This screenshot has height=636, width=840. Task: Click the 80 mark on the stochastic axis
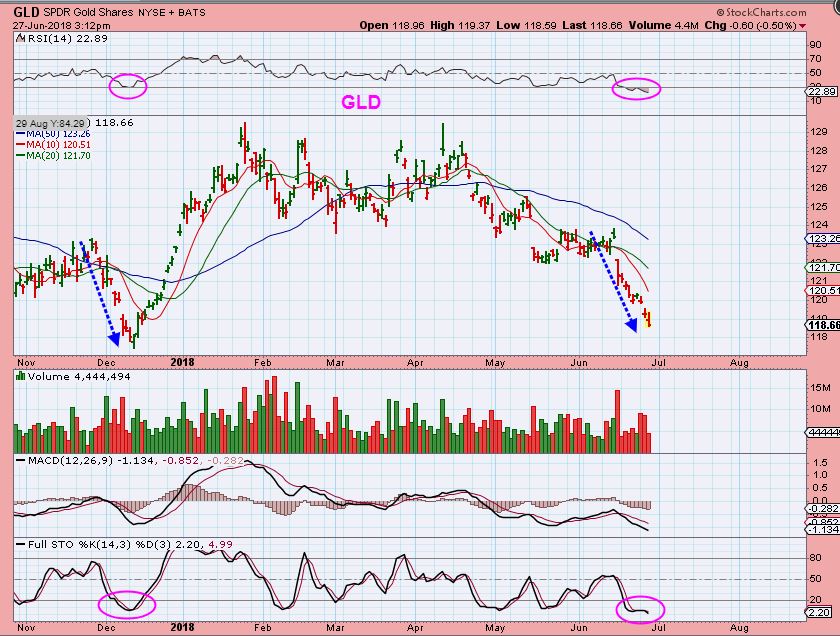pyautogui.click(x=816, y=558)
